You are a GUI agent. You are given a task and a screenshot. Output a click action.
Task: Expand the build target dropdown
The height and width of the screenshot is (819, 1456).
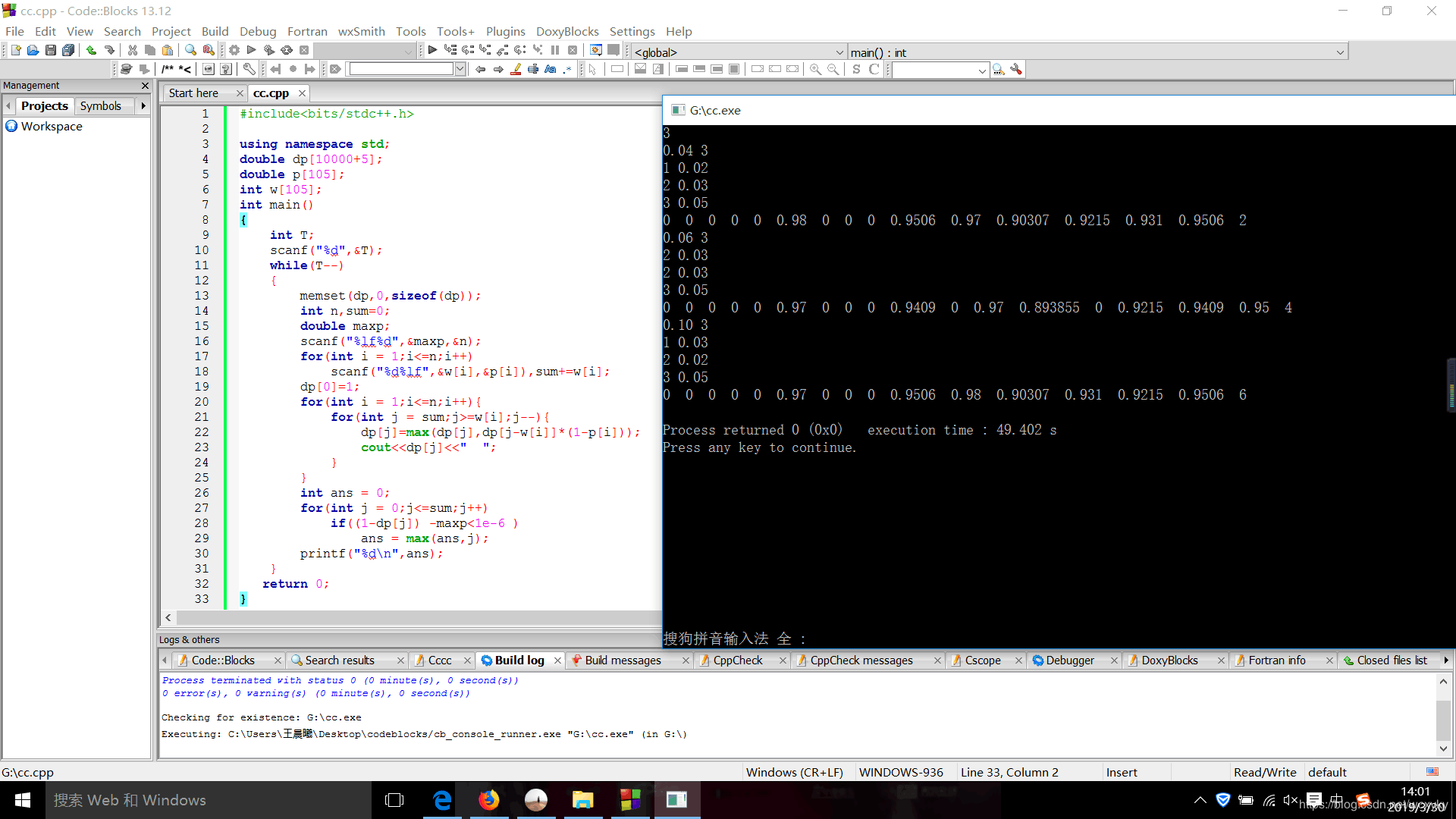click(408, 51)
